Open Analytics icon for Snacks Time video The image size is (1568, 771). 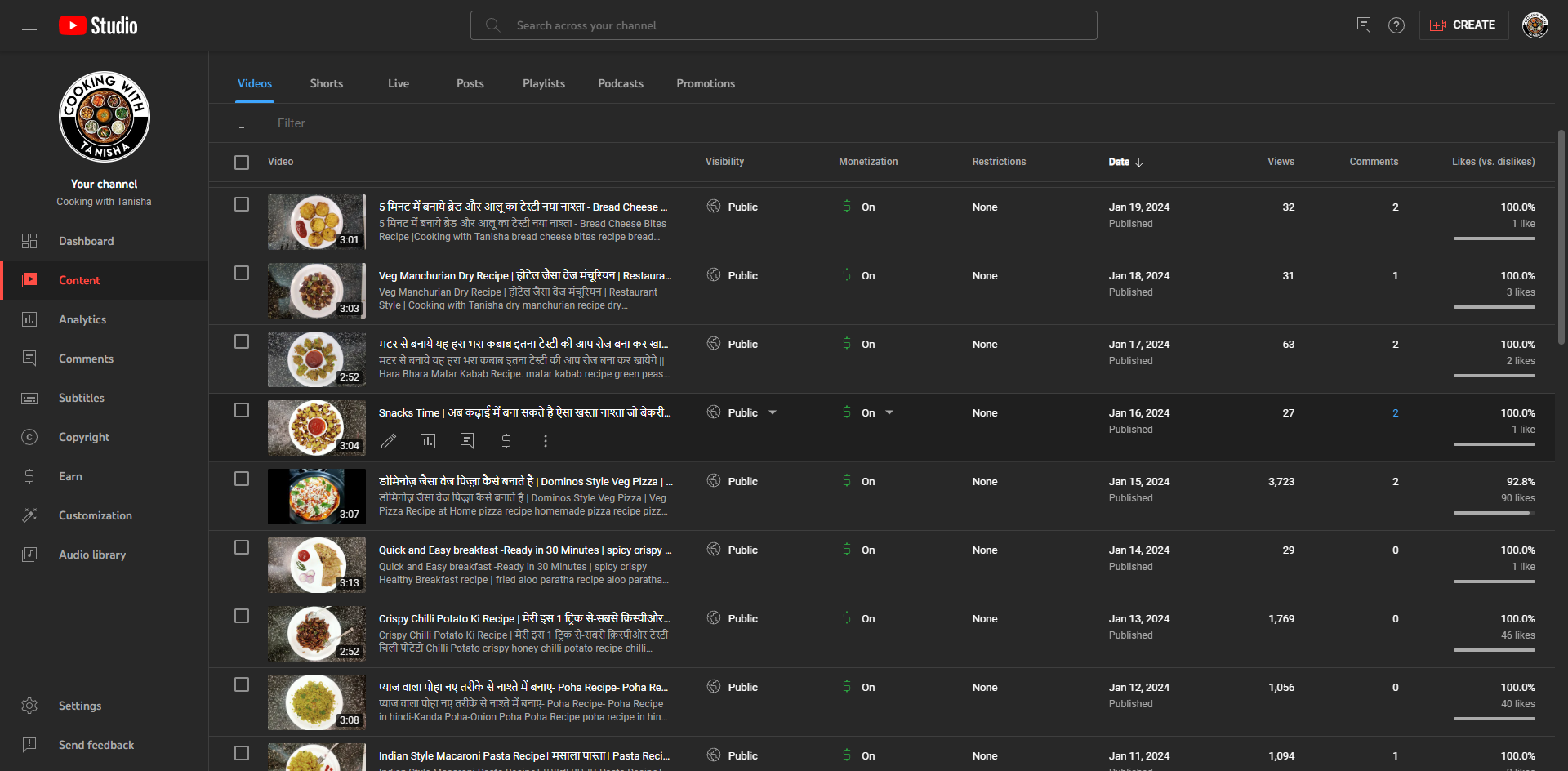click(x=428, y=441)
